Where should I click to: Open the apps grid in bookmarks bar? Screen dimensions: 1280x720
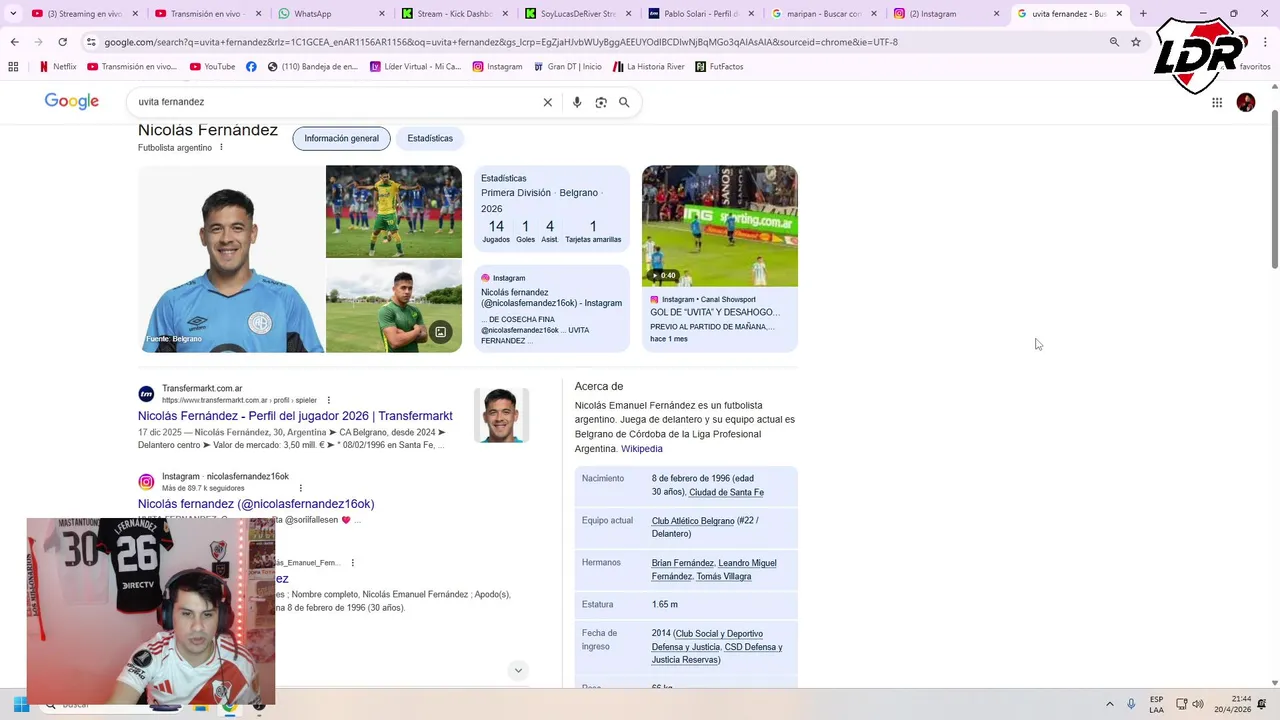(13, 67)
